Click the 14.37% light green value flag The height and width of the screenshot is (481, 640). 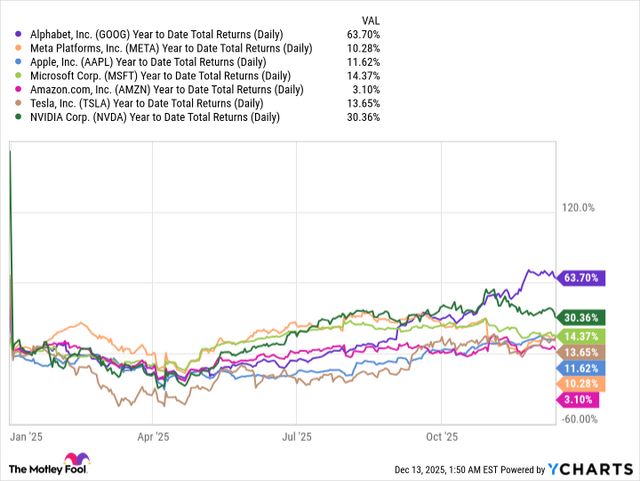582,336
